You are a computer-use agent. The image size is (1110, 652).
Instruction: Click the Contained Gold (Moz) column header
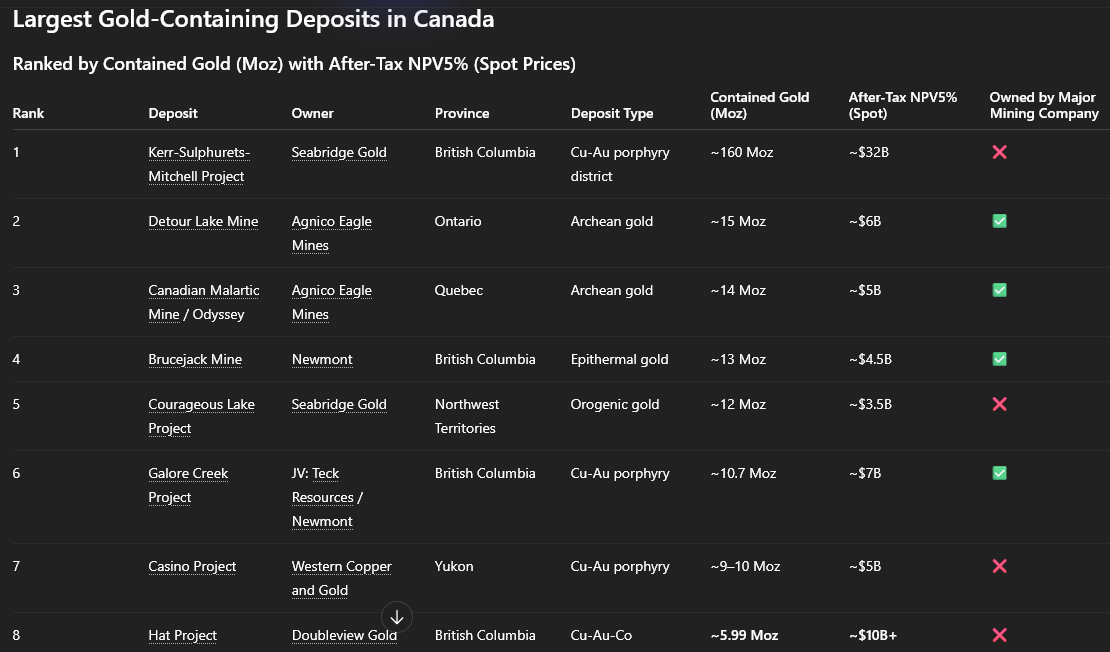click(x=759, y=105)
